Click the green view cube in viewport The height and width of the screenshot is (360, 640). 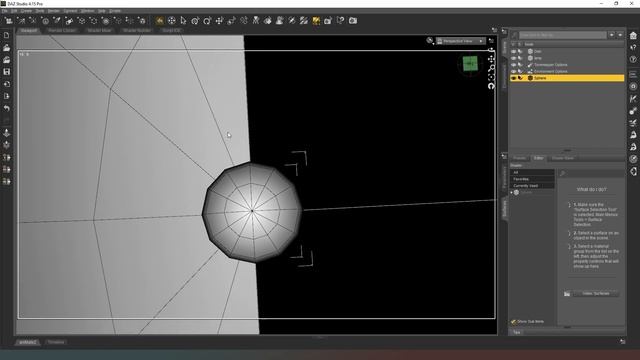click(x=470, y=64)
